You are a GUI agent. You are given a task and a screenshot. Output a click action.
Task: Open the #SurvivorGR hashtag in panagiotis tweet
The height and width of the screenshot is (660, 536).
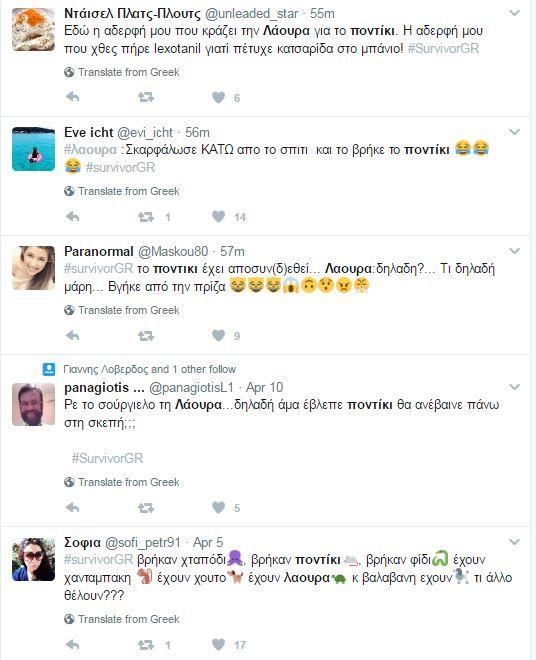pos(107,458)
